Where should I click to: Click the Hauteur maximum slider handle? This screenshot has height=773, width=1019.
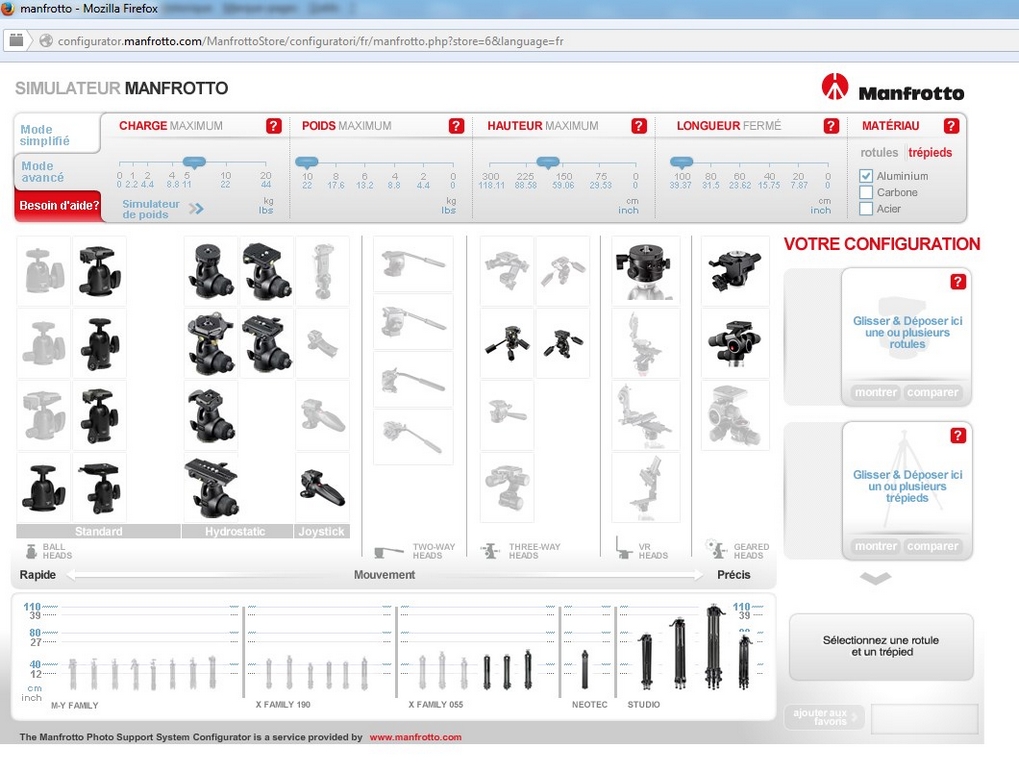coord(548,162)
